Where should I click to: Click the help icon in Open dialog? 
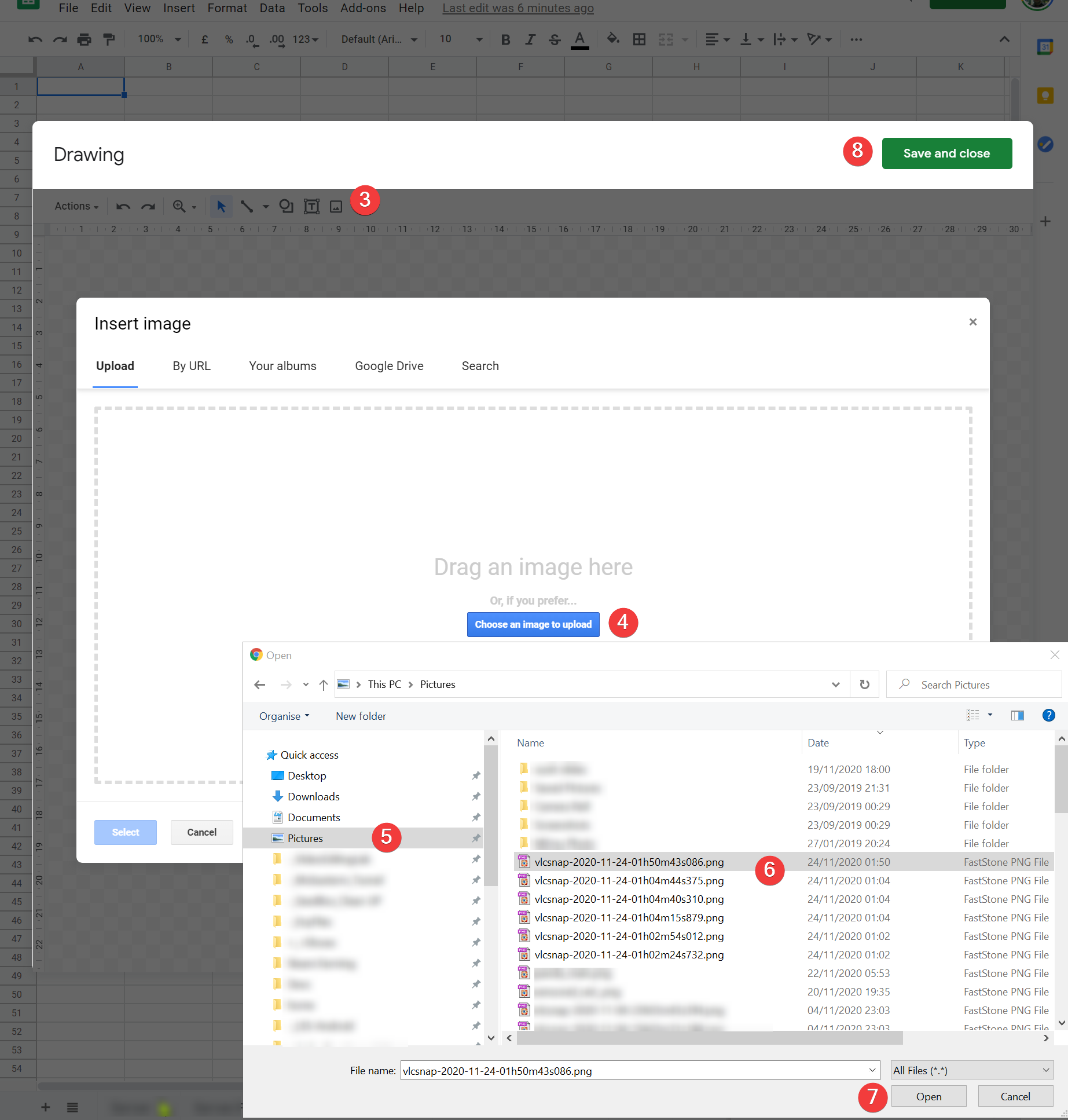click(1048, 716)
